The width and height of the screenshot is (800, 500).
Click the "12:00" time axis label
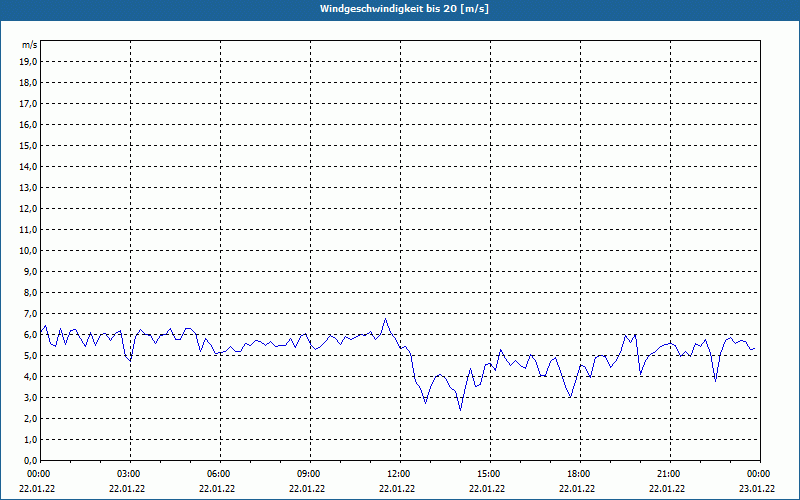tap(398, 474)
